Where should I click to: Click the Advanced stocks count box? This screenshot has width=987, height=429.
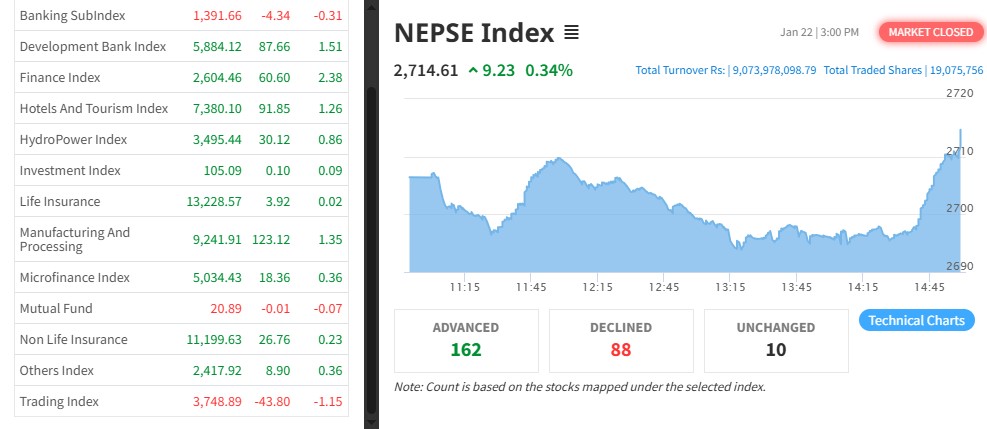466,340
